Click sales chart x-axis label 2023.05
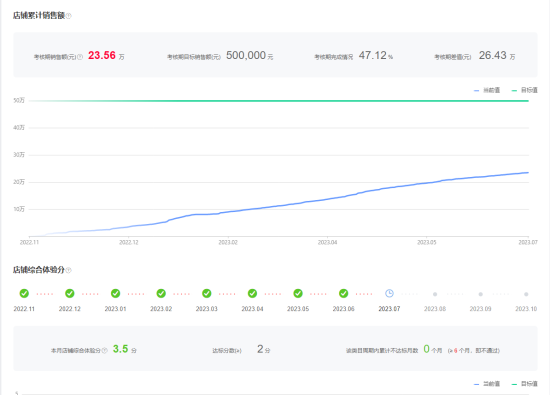550x395 pixels. click(427, 242)
